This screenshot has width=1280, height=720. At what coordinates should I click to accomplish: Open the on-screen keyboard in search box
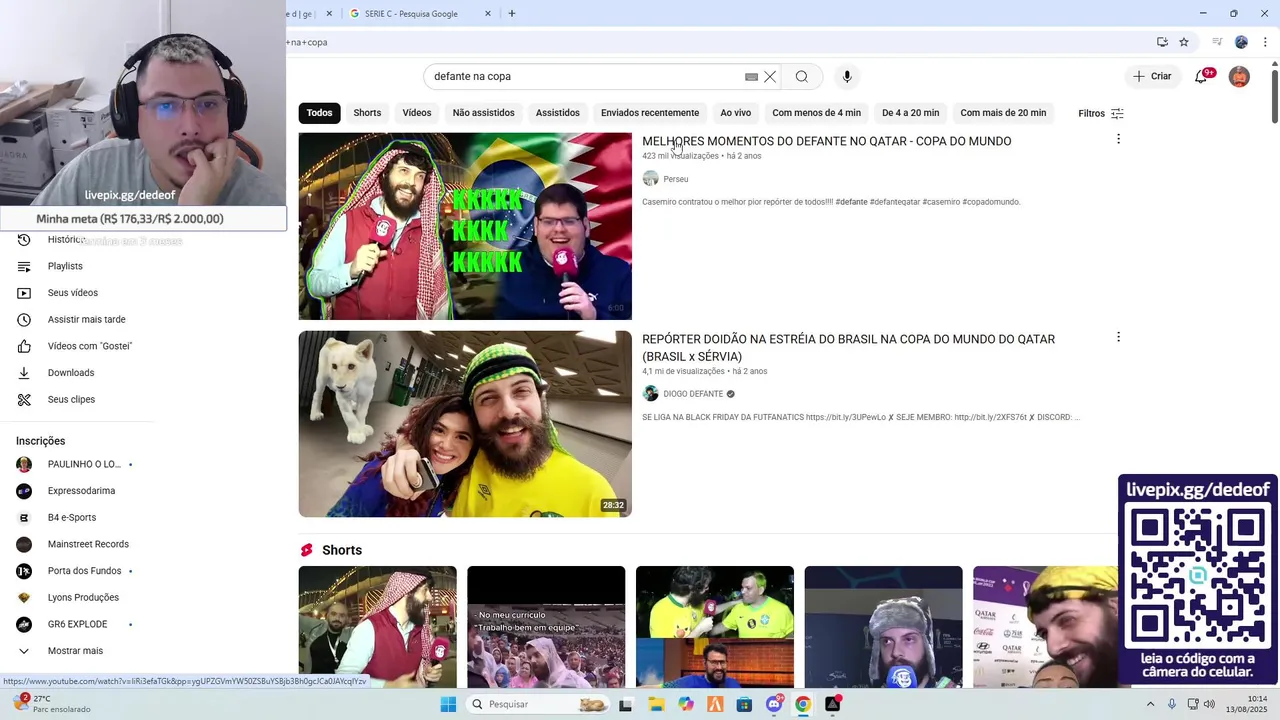pyautogui.click(x=751, y=77)
